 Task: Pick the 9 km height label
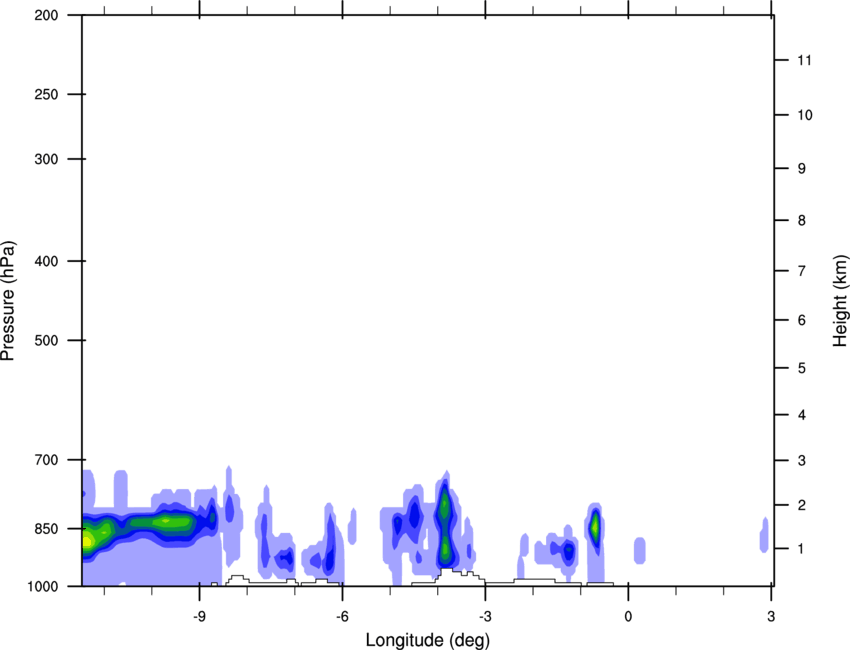[802, 169]
